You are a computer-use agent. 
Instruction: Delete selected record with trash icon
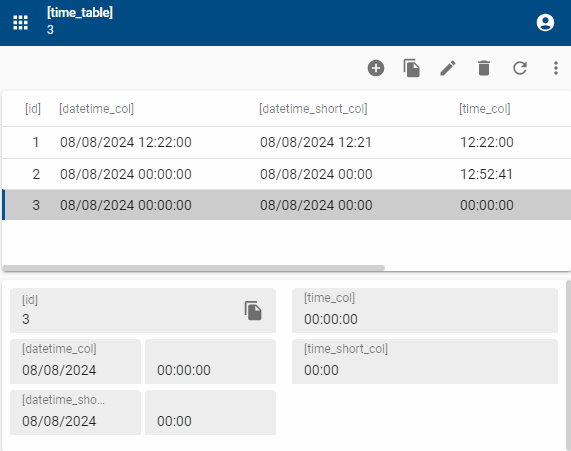click(484, 68)
